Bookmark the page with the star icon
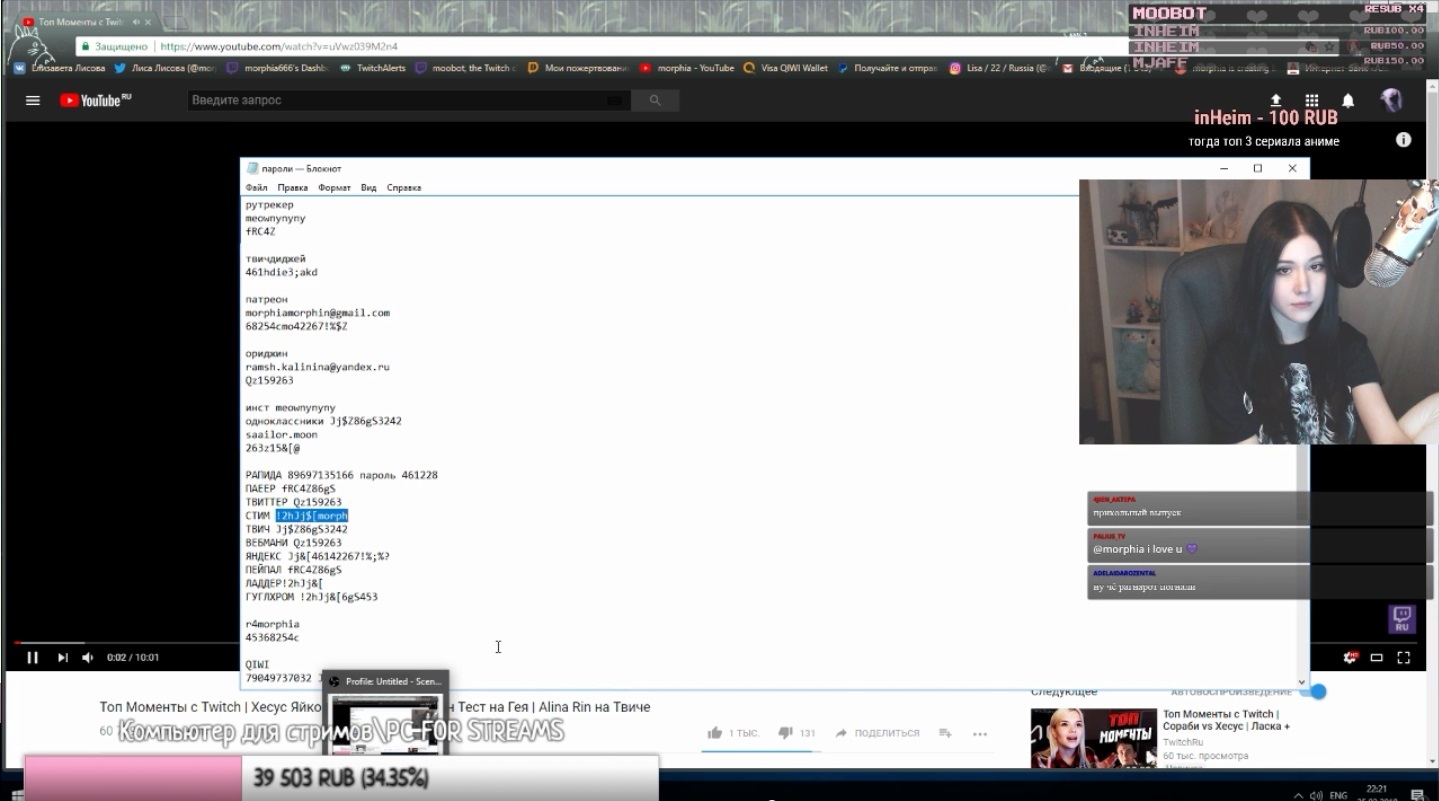 coord(1329,46)
